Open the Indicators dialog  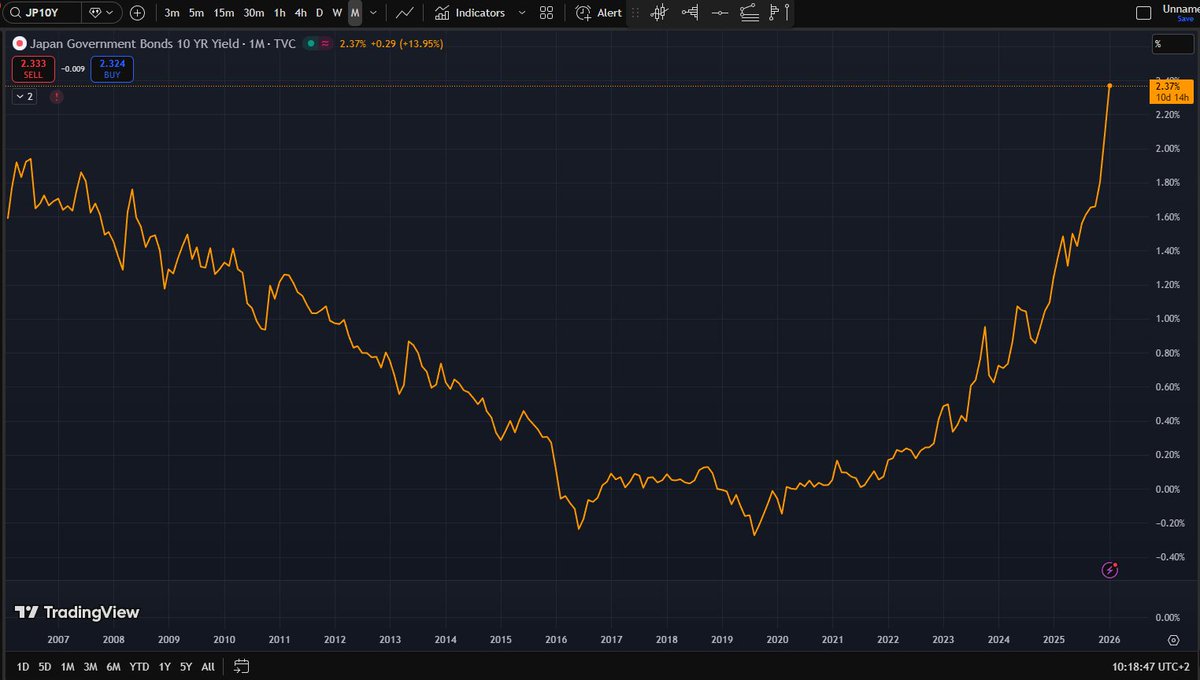[x=469, y=13]
